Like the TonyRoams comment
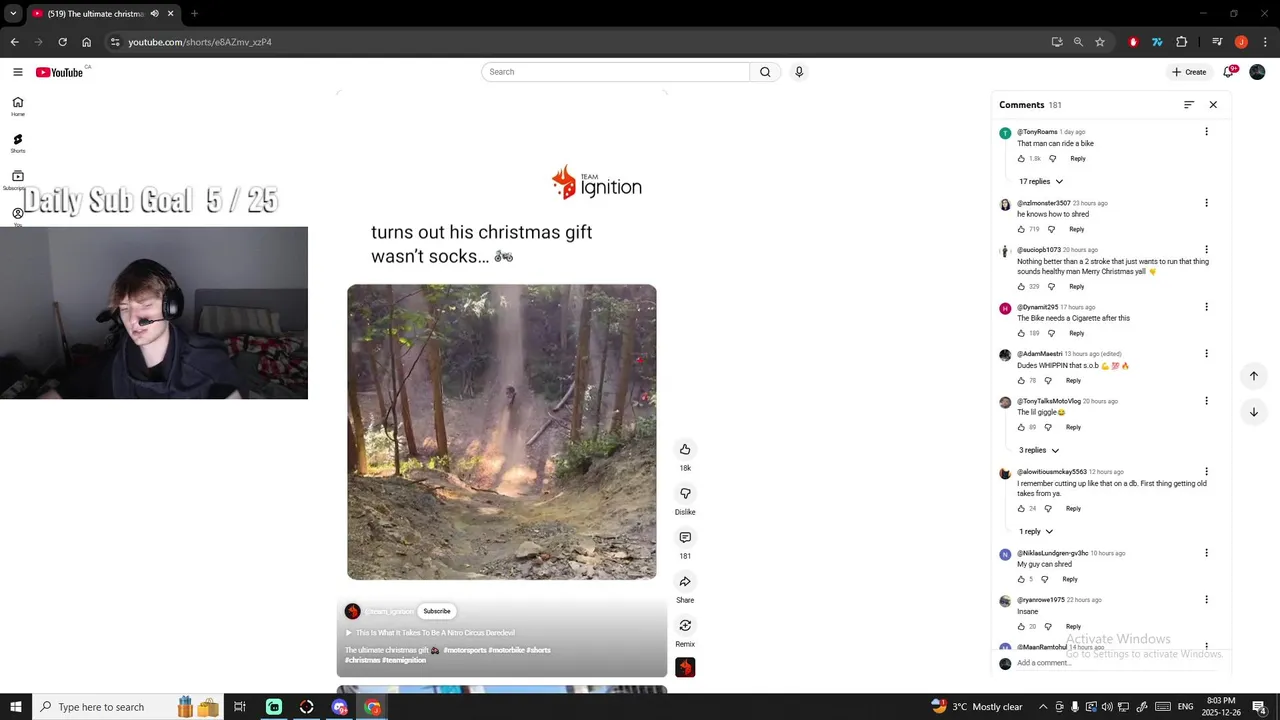The image size is (1280, 720). click(x=1021, y=158)
